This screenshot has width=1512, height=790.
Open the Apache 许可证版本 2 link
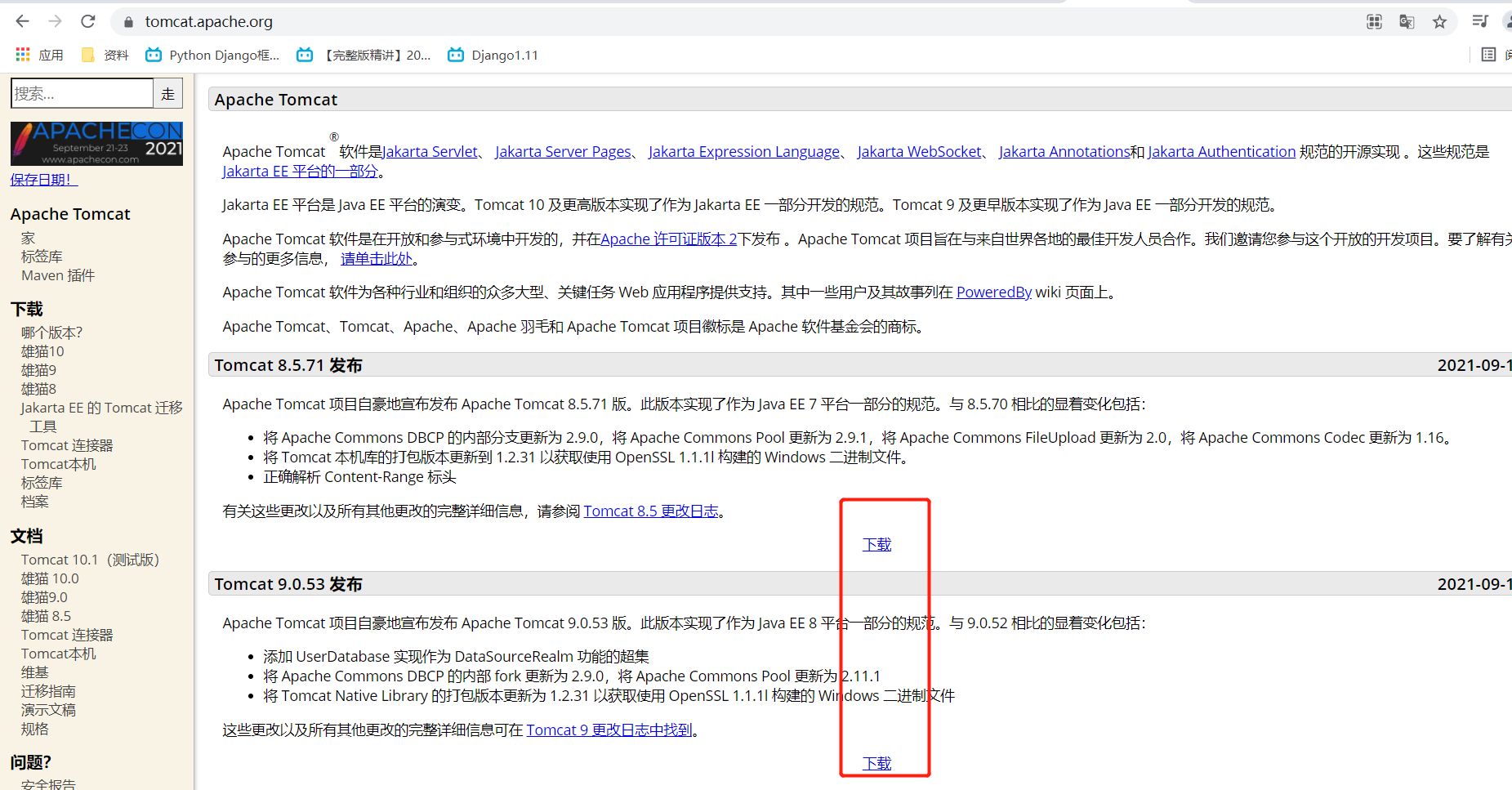point(669,239)
